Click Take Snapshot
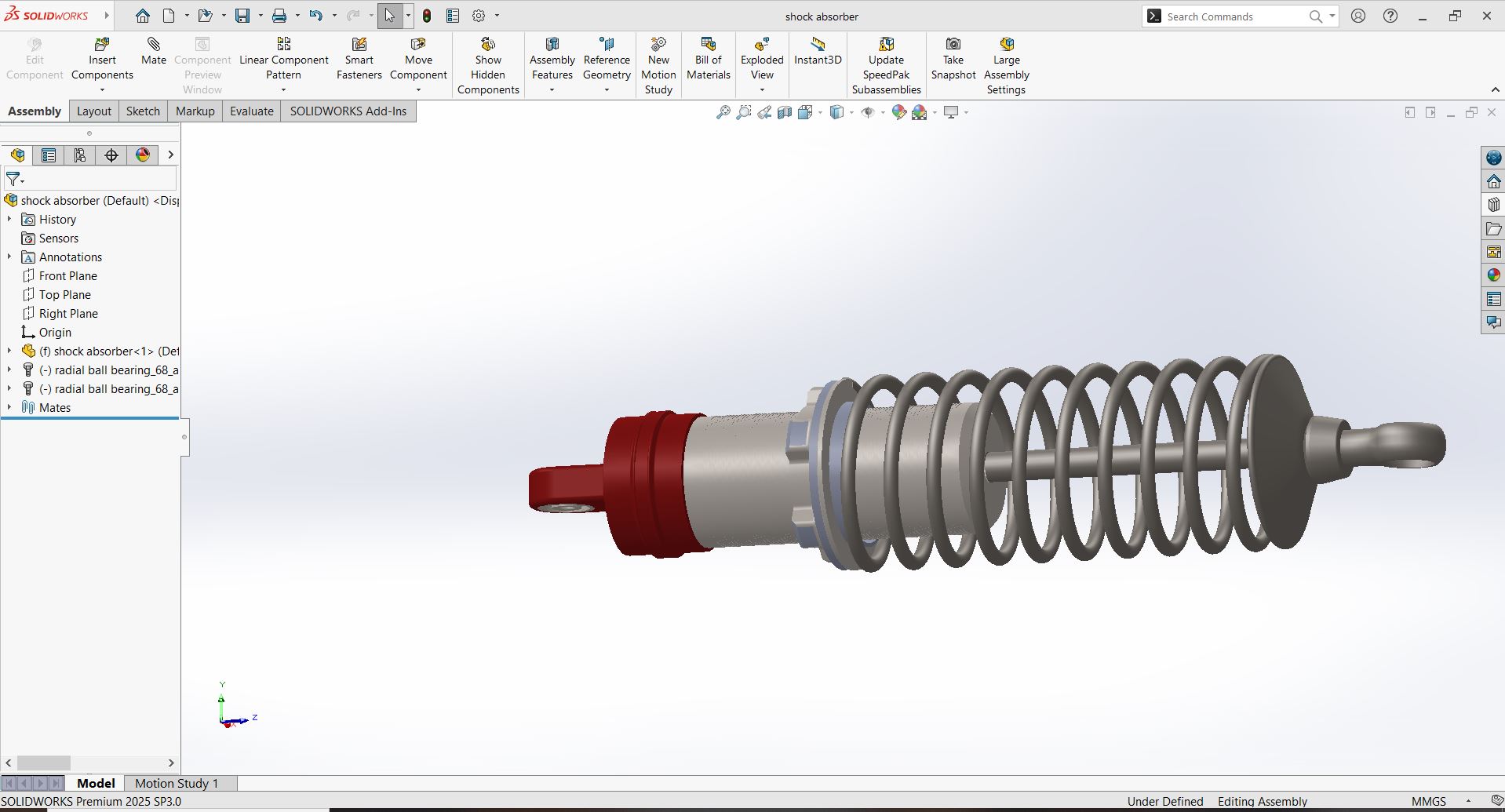Image resolution: width=1505 pixels, height=812 pixels. coord(953,60)
